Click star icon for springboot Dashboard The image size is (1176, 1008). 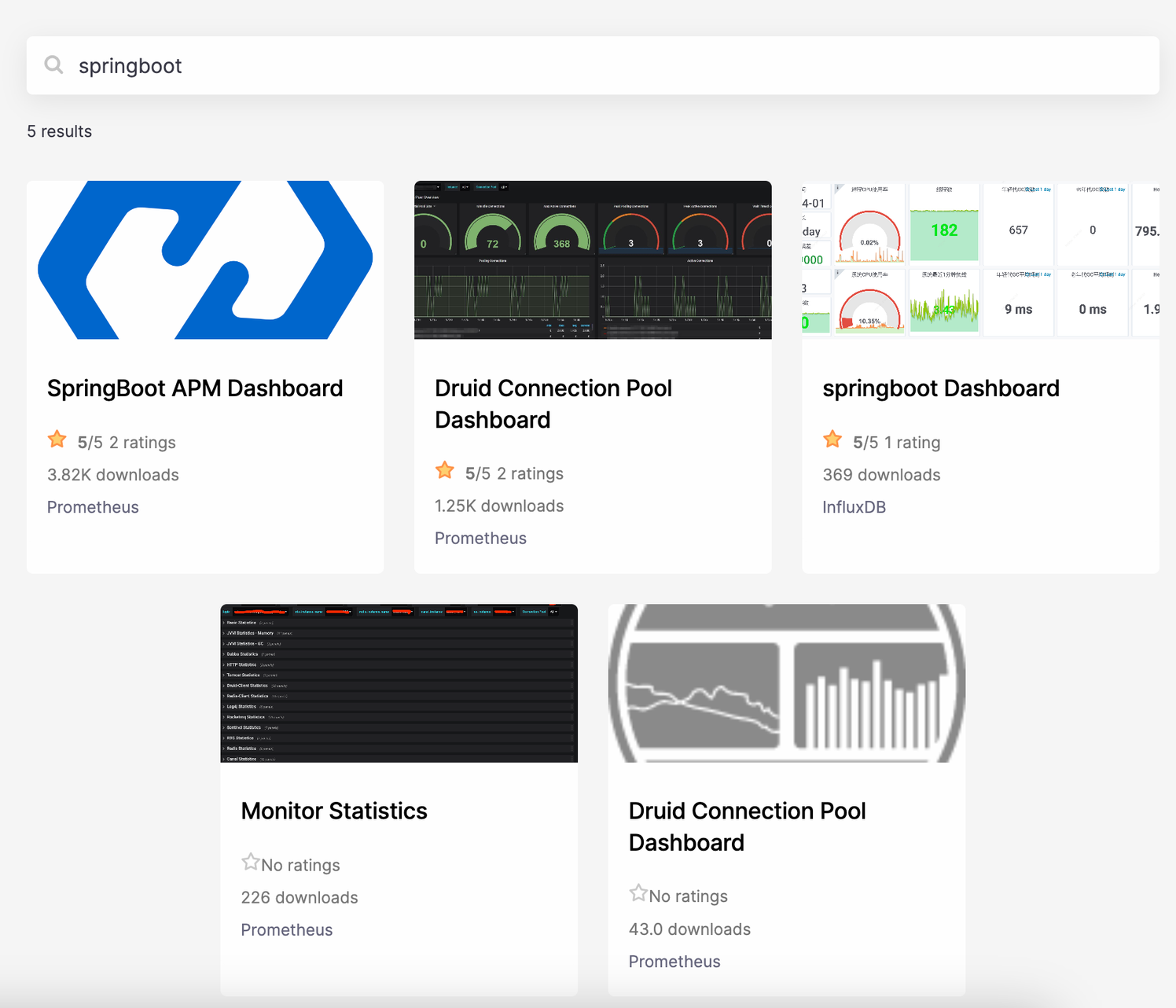coord(832,440)
